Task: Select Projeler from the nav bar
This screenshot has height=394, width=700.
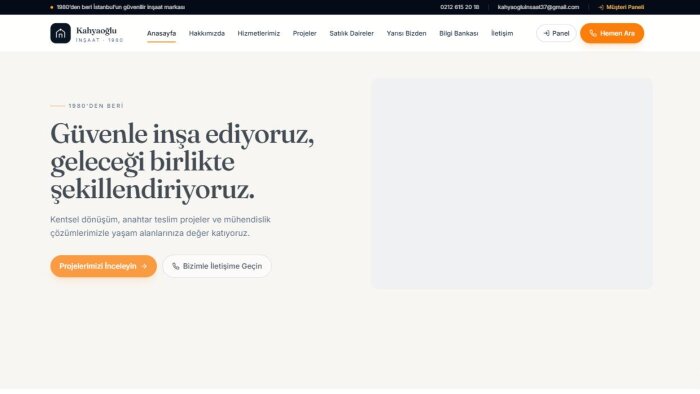Action: pos(304,33)
